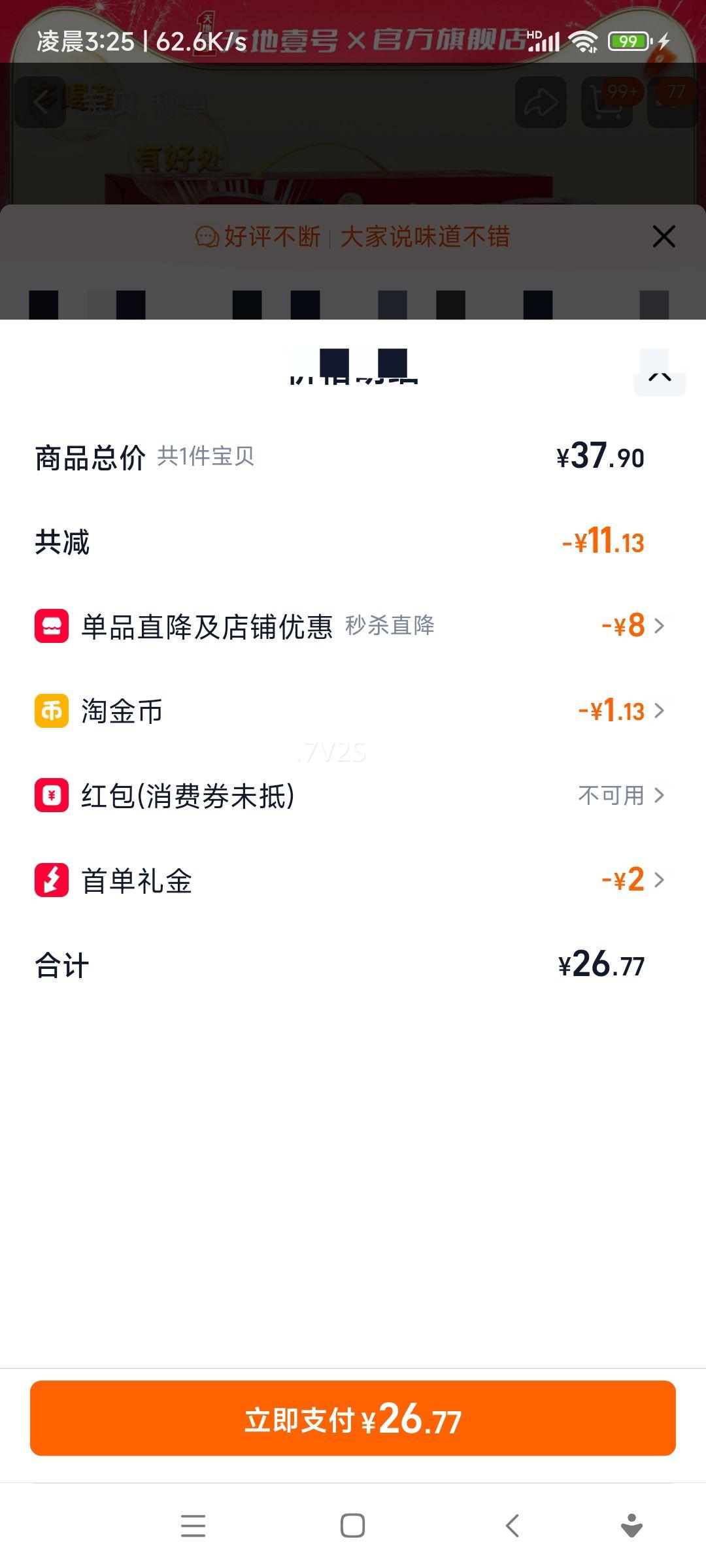The width and height of the screenshot is (706, 1568).
Task: Tap the dimmed back arrow at top left
Action: pos(41,103)
